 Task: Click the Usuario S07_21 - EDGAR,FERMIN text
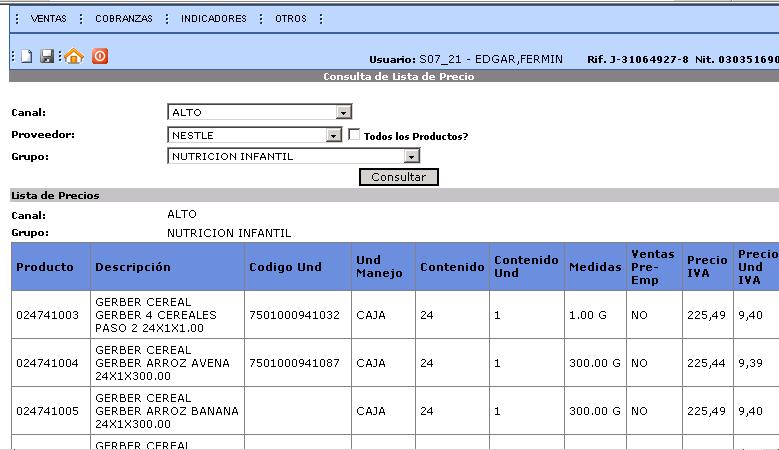tap(466, 60)
